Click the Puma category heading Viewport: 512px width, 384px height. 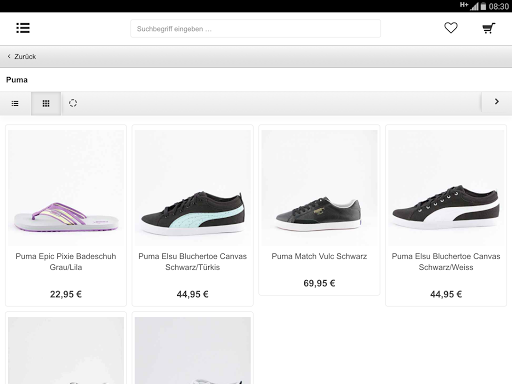pos(17,80)
